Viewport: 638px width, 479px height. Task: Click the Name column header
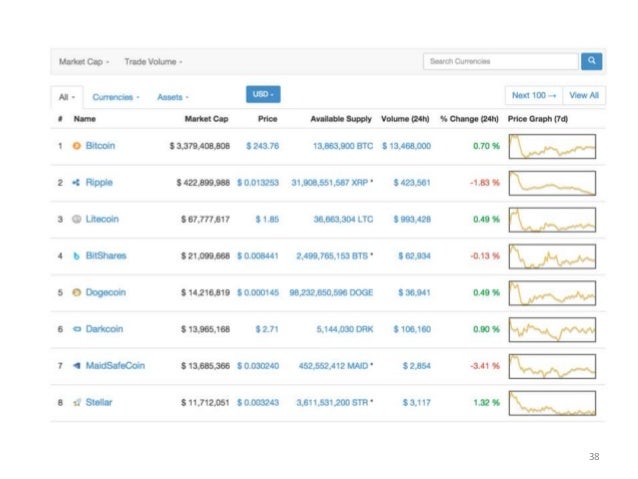pyautogui.click(x=85, y=119)
